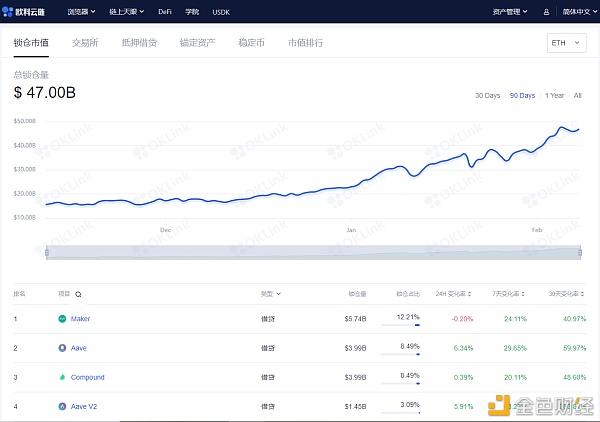Viewport: 600px width, 422px height.
Task: Sort by 30-day change rate column
Action: click(x=566, y=294)
